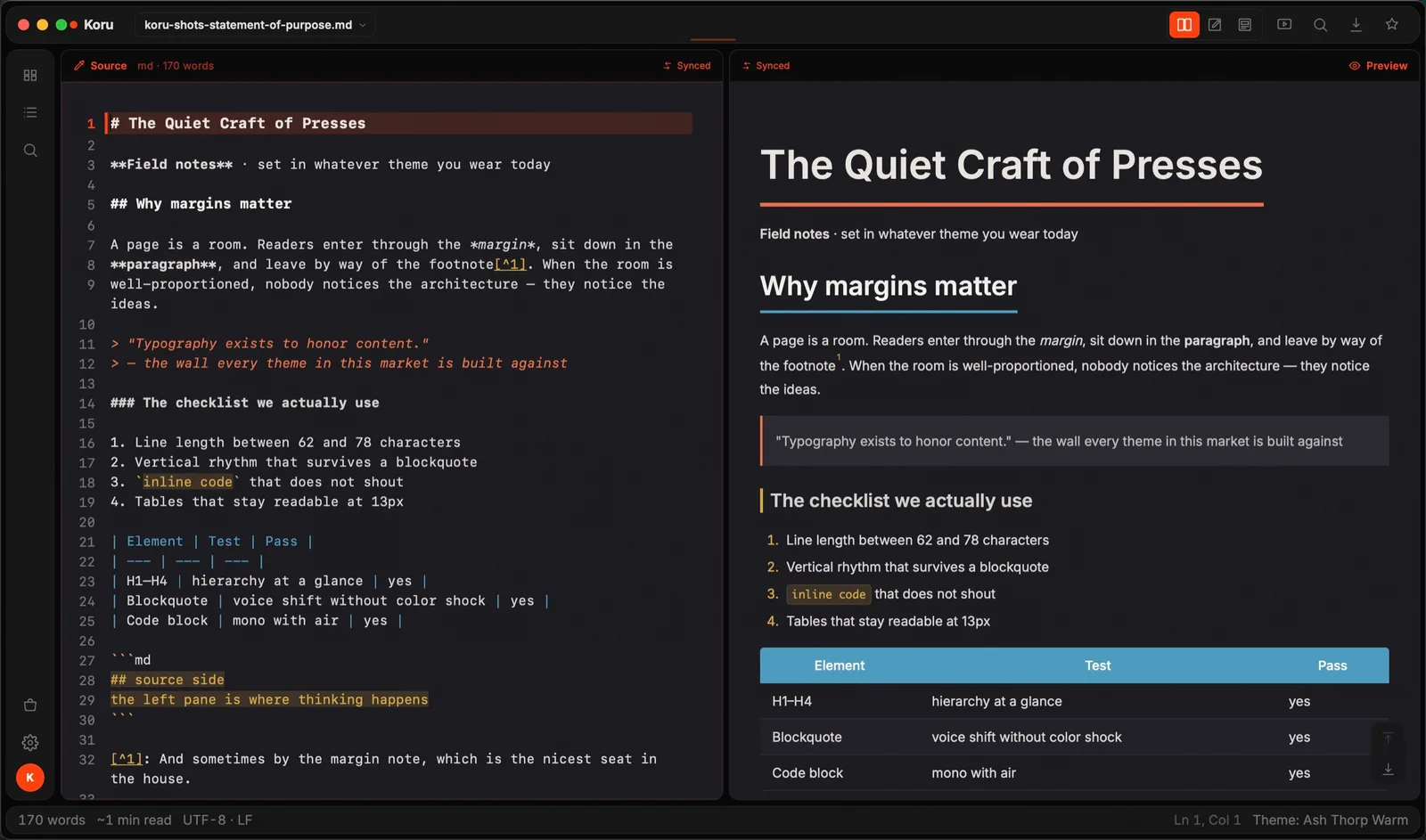Star this document as favorite
Screen dimensions: 1426x840
click(1391, 25)
